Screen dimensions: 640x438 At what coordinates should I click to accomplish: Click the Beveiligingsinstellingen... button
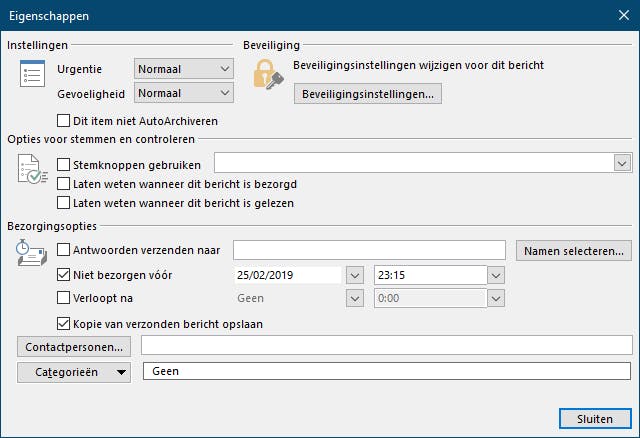click(x=368, y=94)
